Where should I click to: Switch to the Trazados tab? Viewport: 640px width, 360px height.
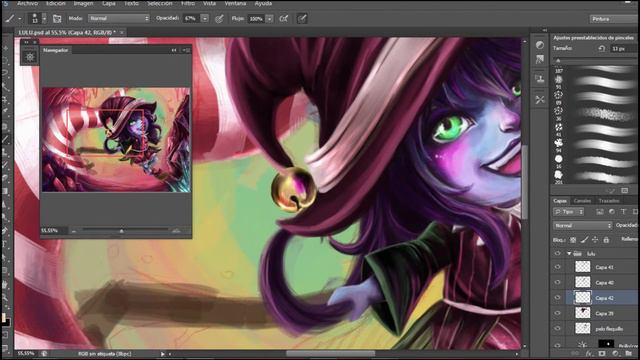point(609,201)
